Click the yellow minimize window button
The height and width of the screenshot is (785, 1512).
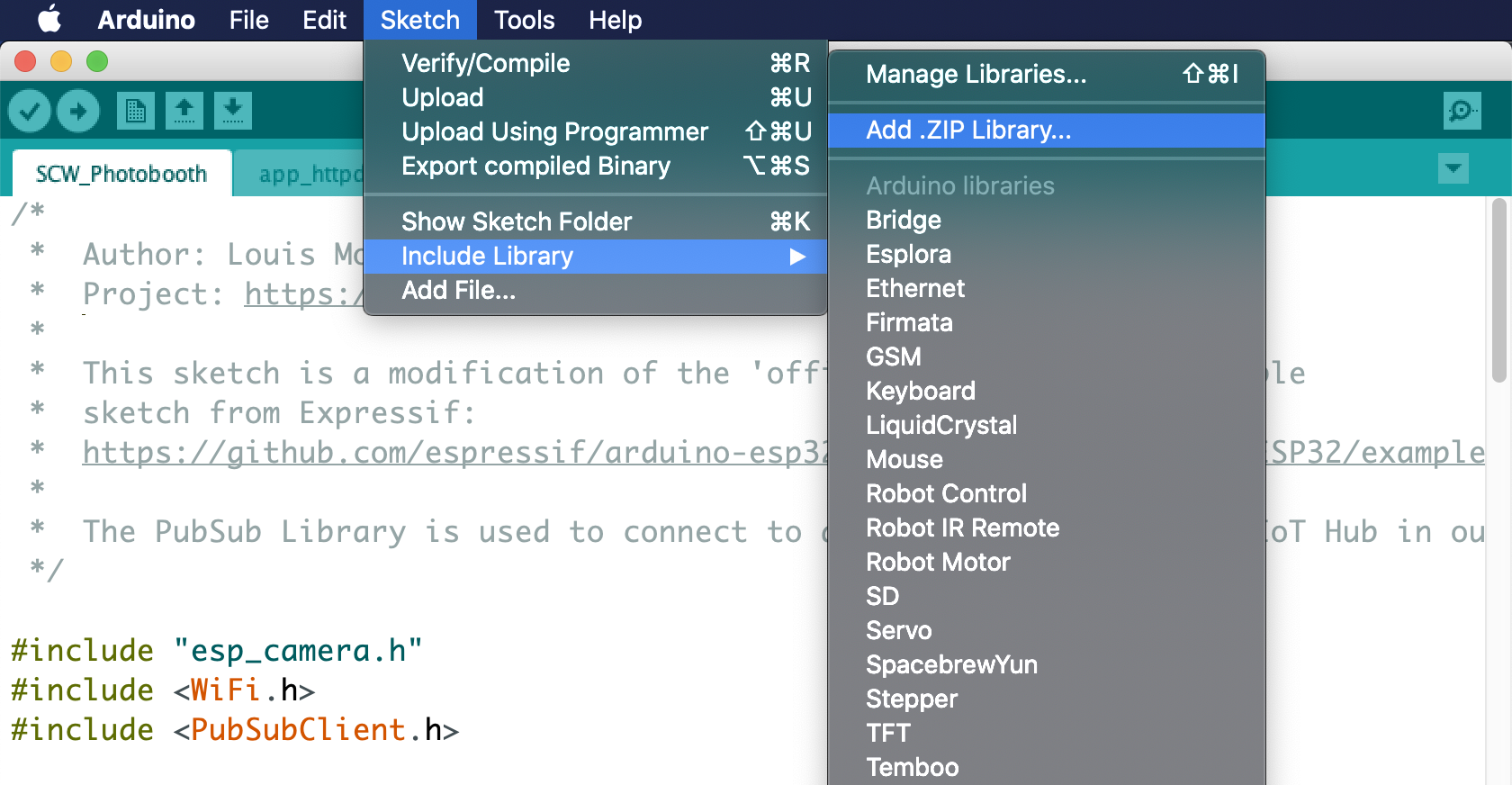[x=61, y=61]
